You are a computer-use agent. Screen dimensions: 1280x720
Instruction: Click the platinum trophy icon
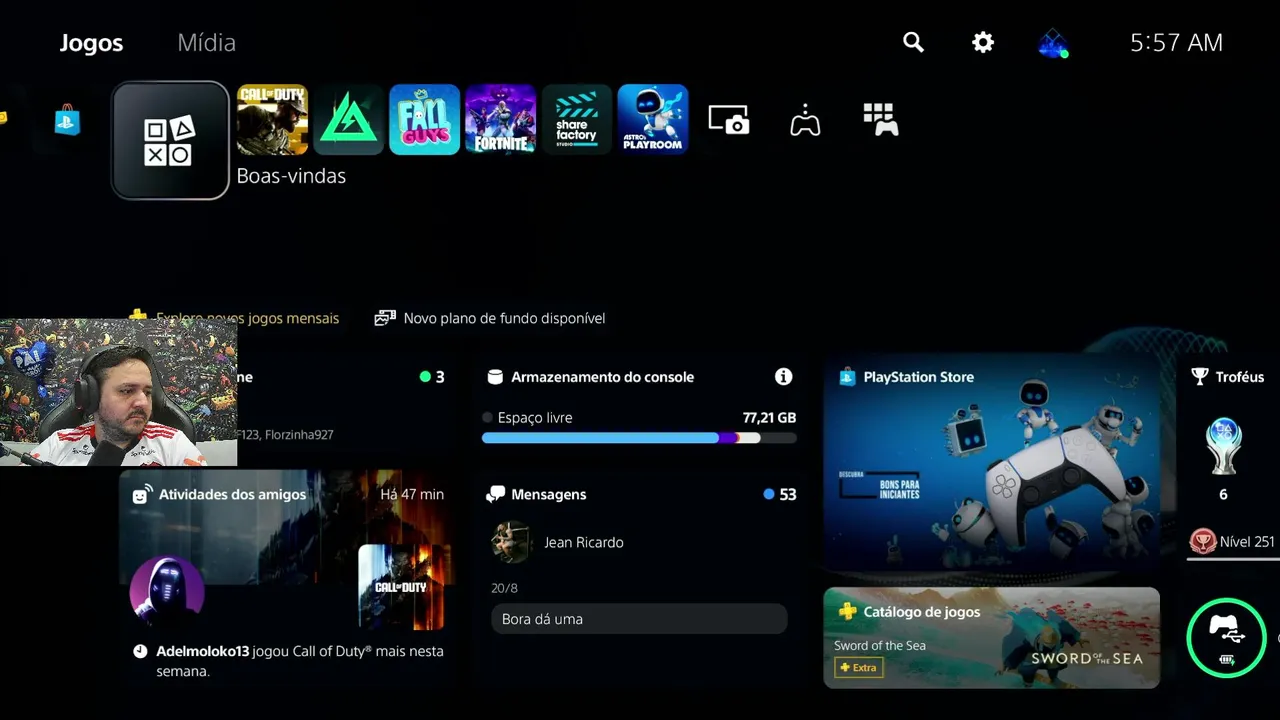point(1223,445)
